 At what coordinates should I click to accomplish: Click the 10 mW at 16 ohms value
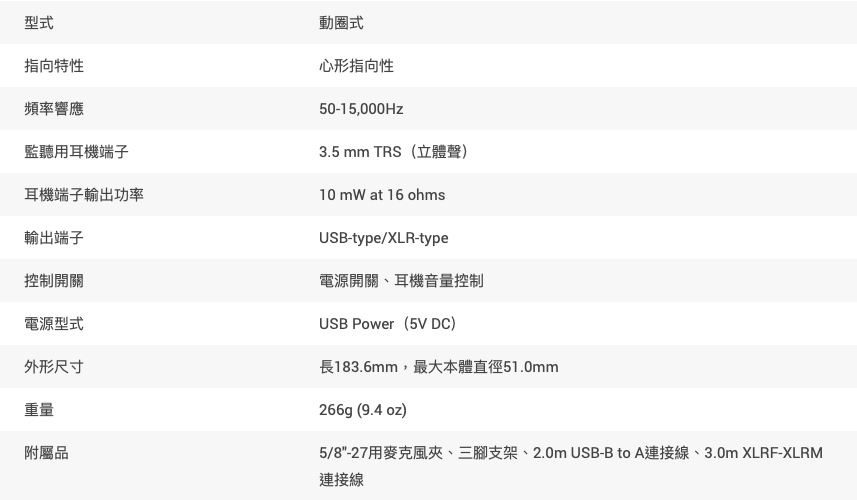click(x=382, y=195)
